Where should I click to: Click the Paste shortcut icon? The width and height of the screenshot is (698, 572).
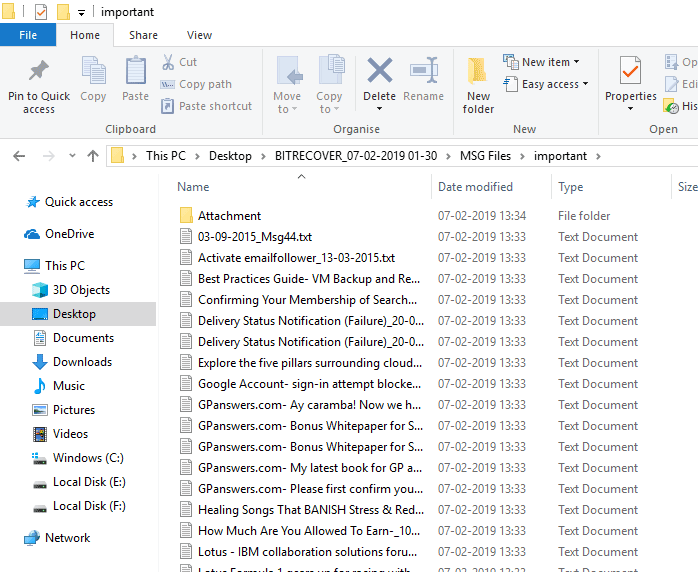tap(167, 106)
